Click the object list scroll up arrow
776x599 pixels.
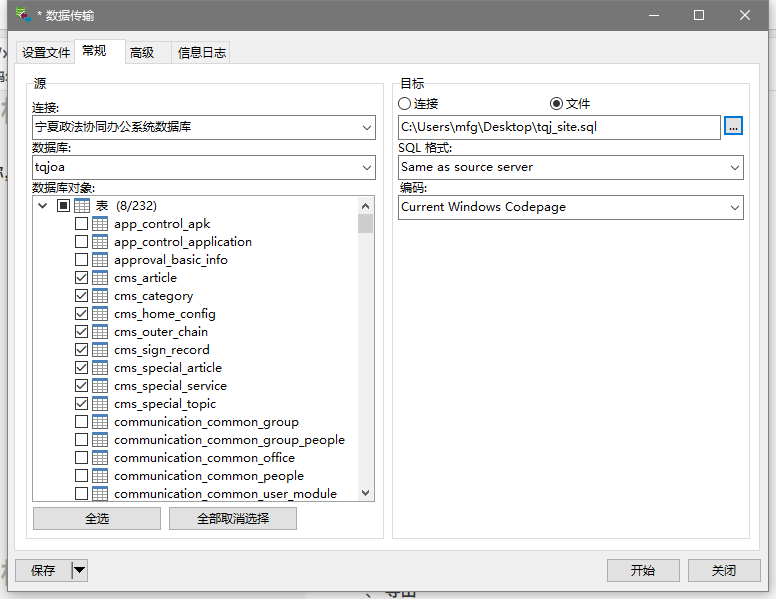365,205
